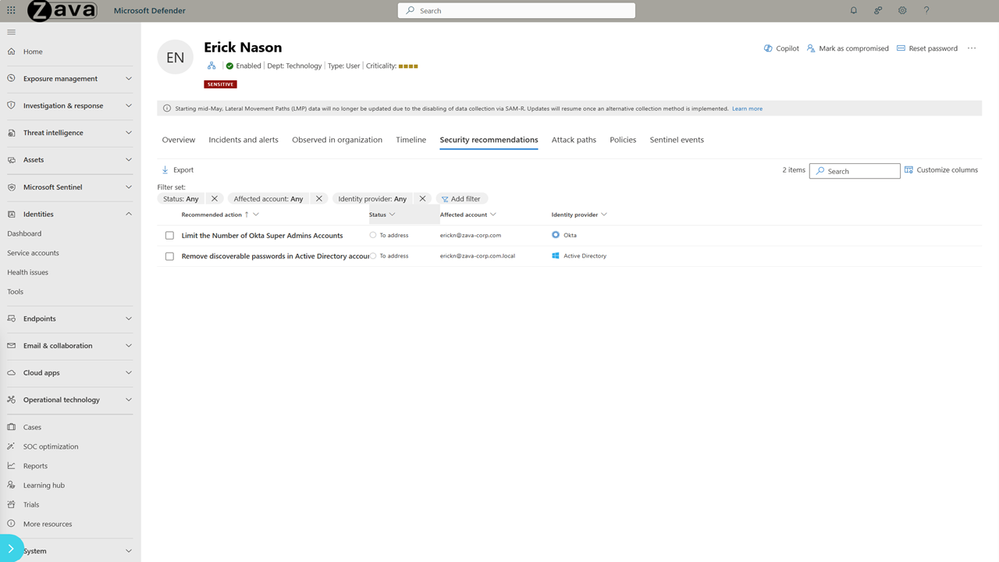The width and height of the screenshot is (999, 562).
Task: Select the To address radio for Active Directory row
Action: [373, 256]
